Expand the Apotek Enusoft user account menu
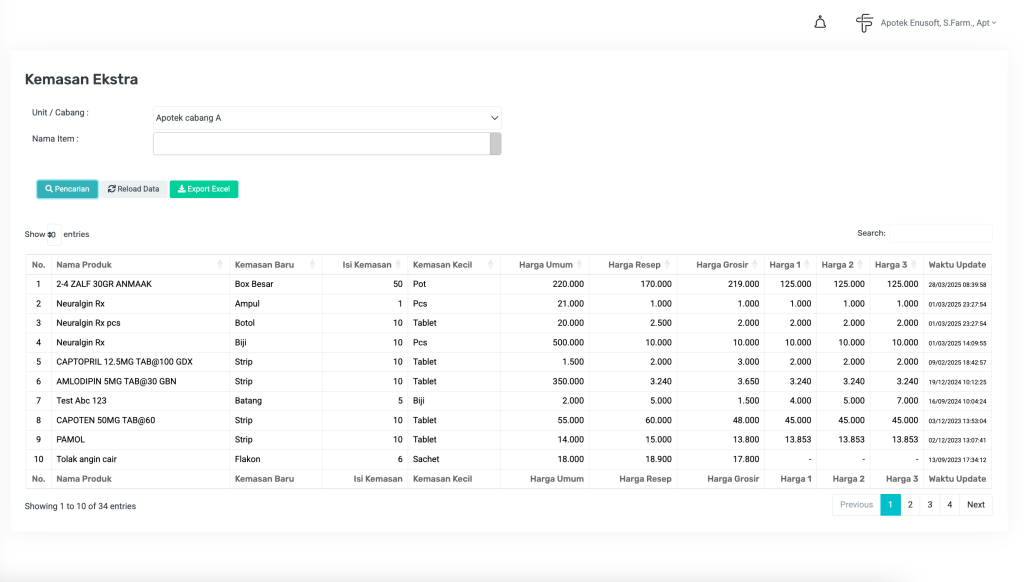Viewport: 1024px width, 582px height. coord(938,22)
